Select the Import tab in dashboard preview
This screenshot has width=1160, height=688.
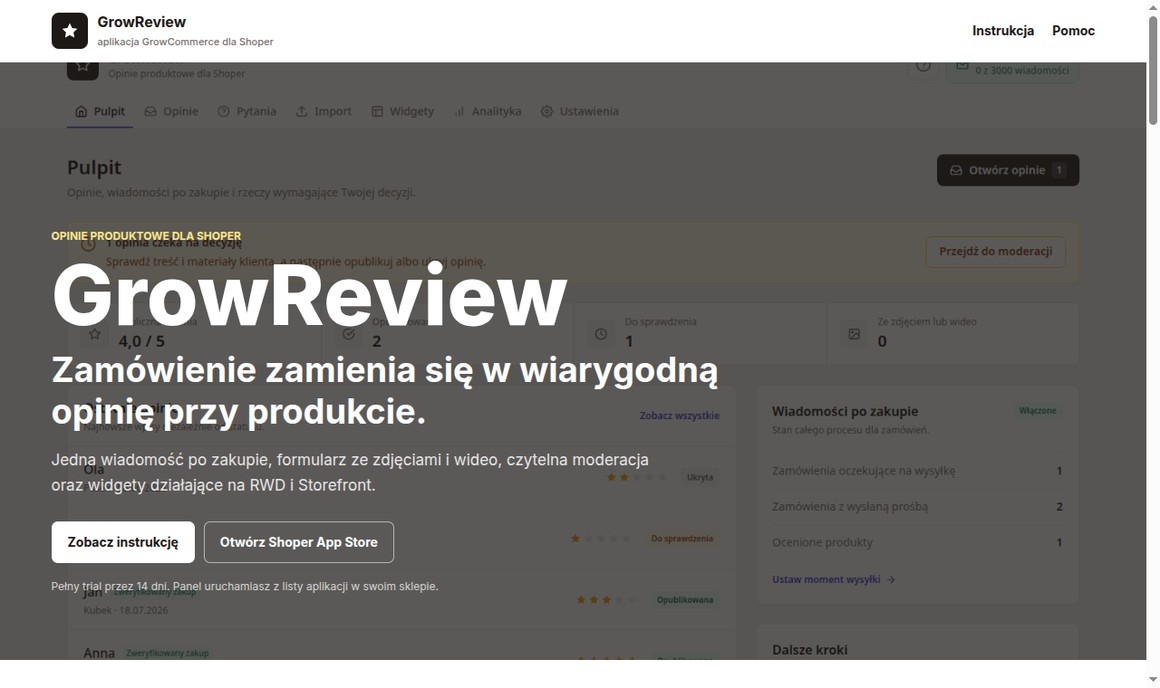[324, 111]
